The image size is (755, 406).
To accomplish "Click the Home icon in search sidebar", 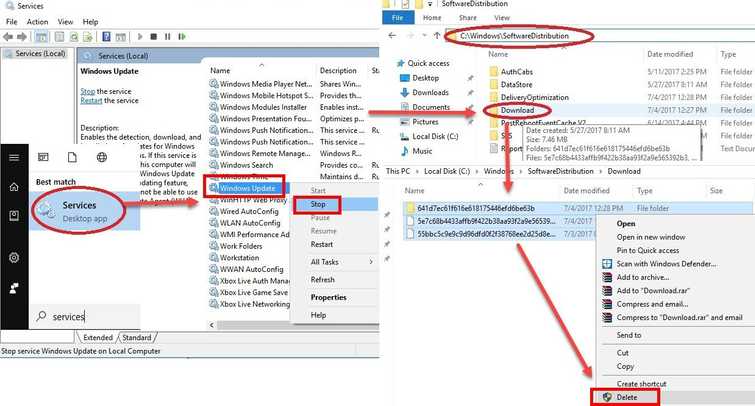I will click(x=14, y=187).
